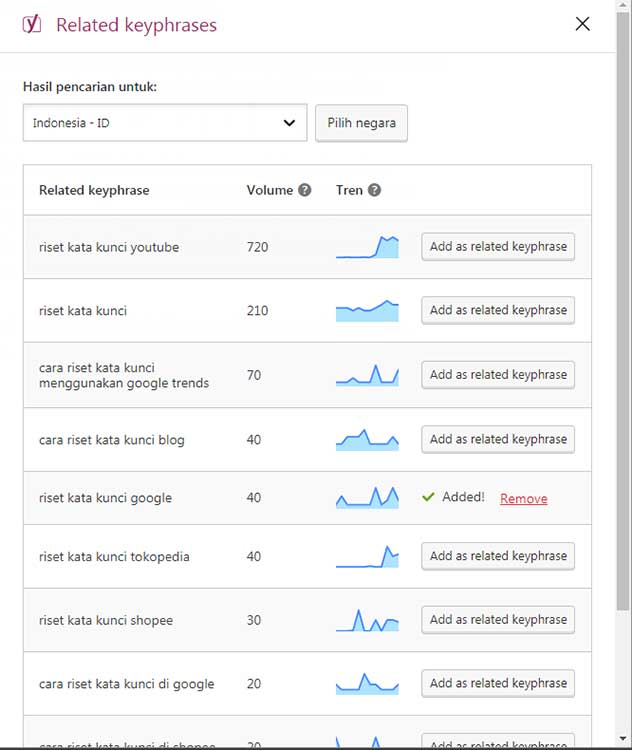Click the Tren help question mark icon
The image size is (632, 750).
[x=374, y=190]
